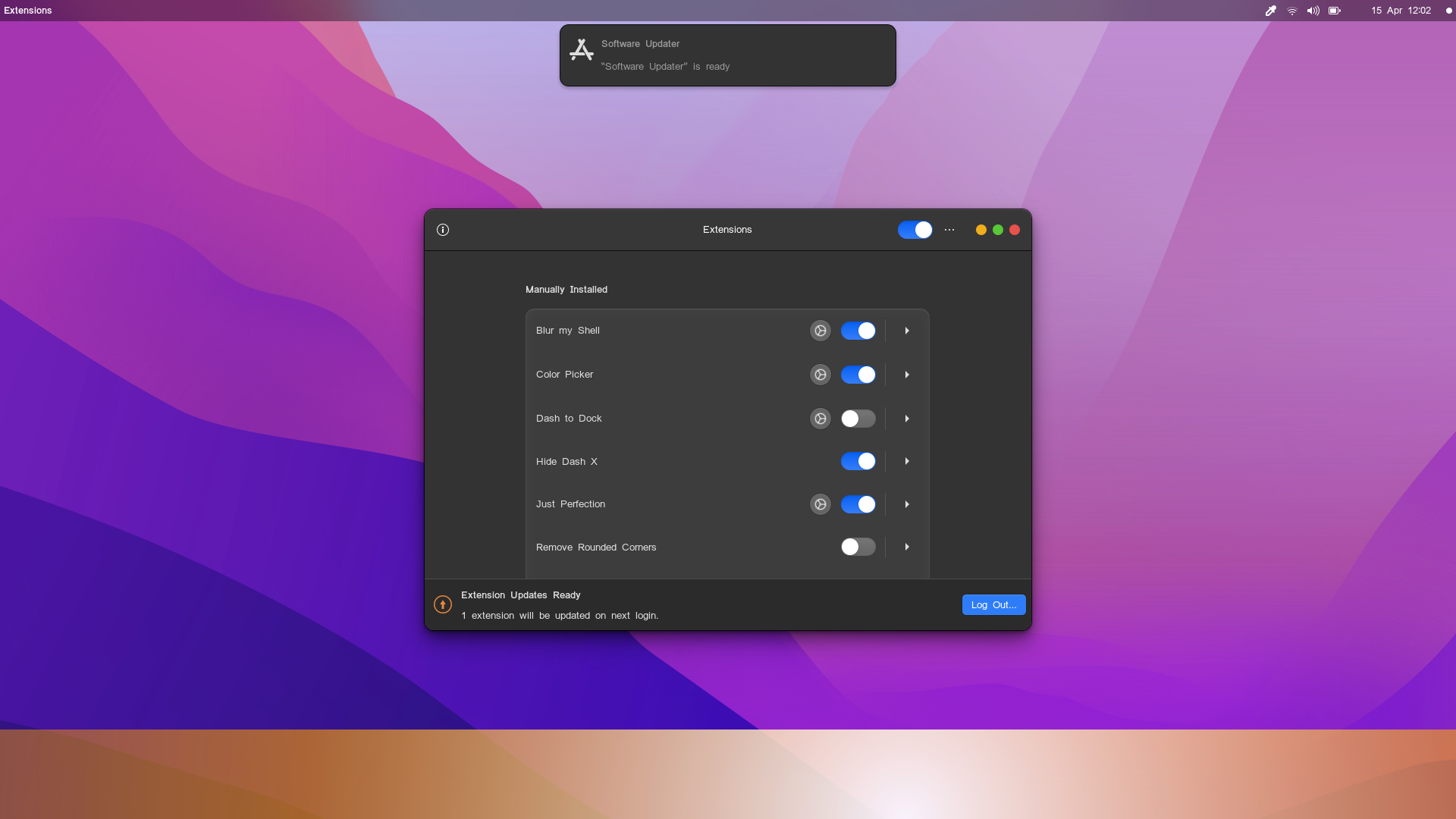Click the extension update arrow icon
1456x819 pixels.
click(443, 604)
